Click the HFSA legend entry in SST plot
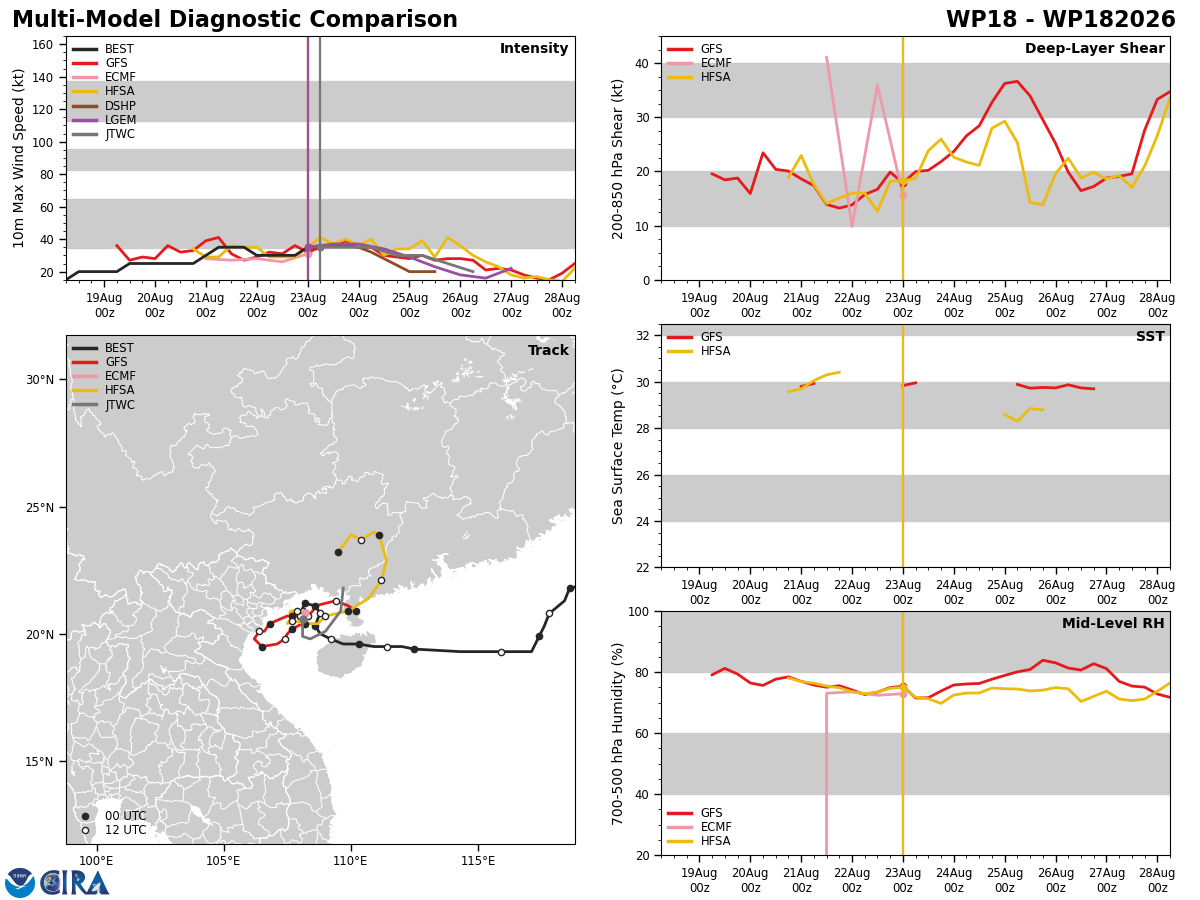 (x=699, y=351)
